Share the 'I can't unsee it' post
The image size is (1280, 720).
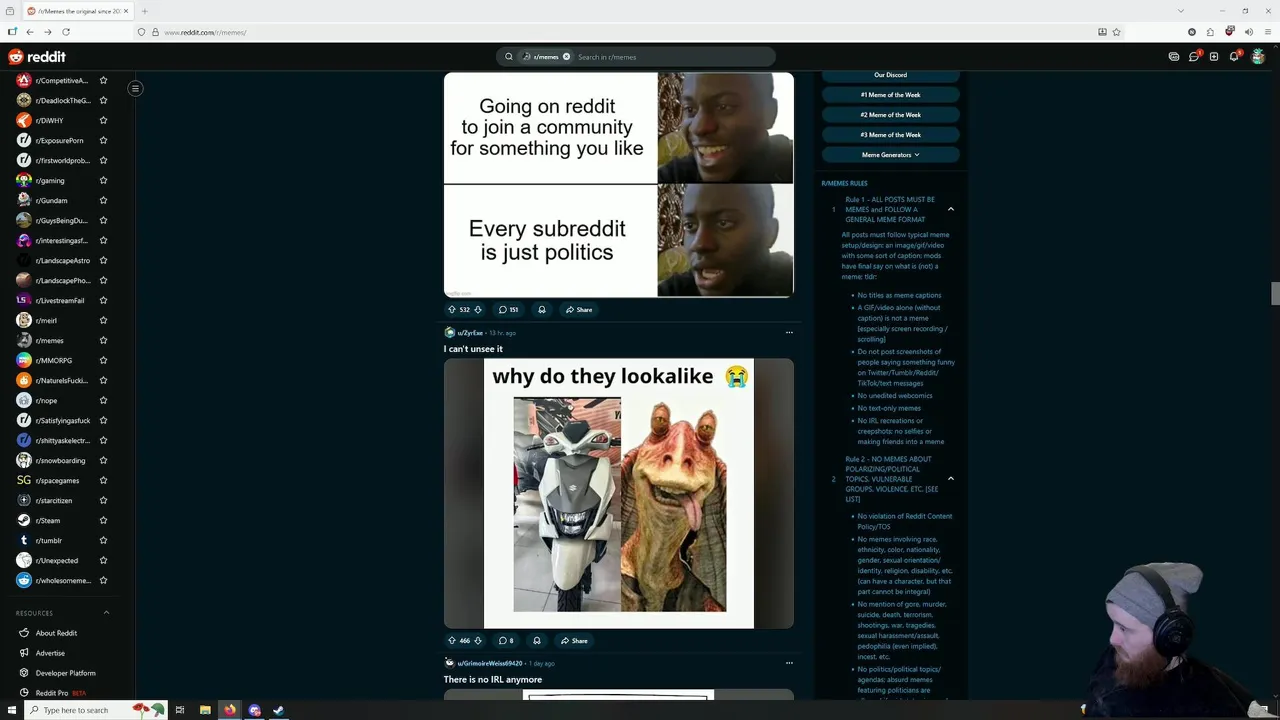[574, 641]
